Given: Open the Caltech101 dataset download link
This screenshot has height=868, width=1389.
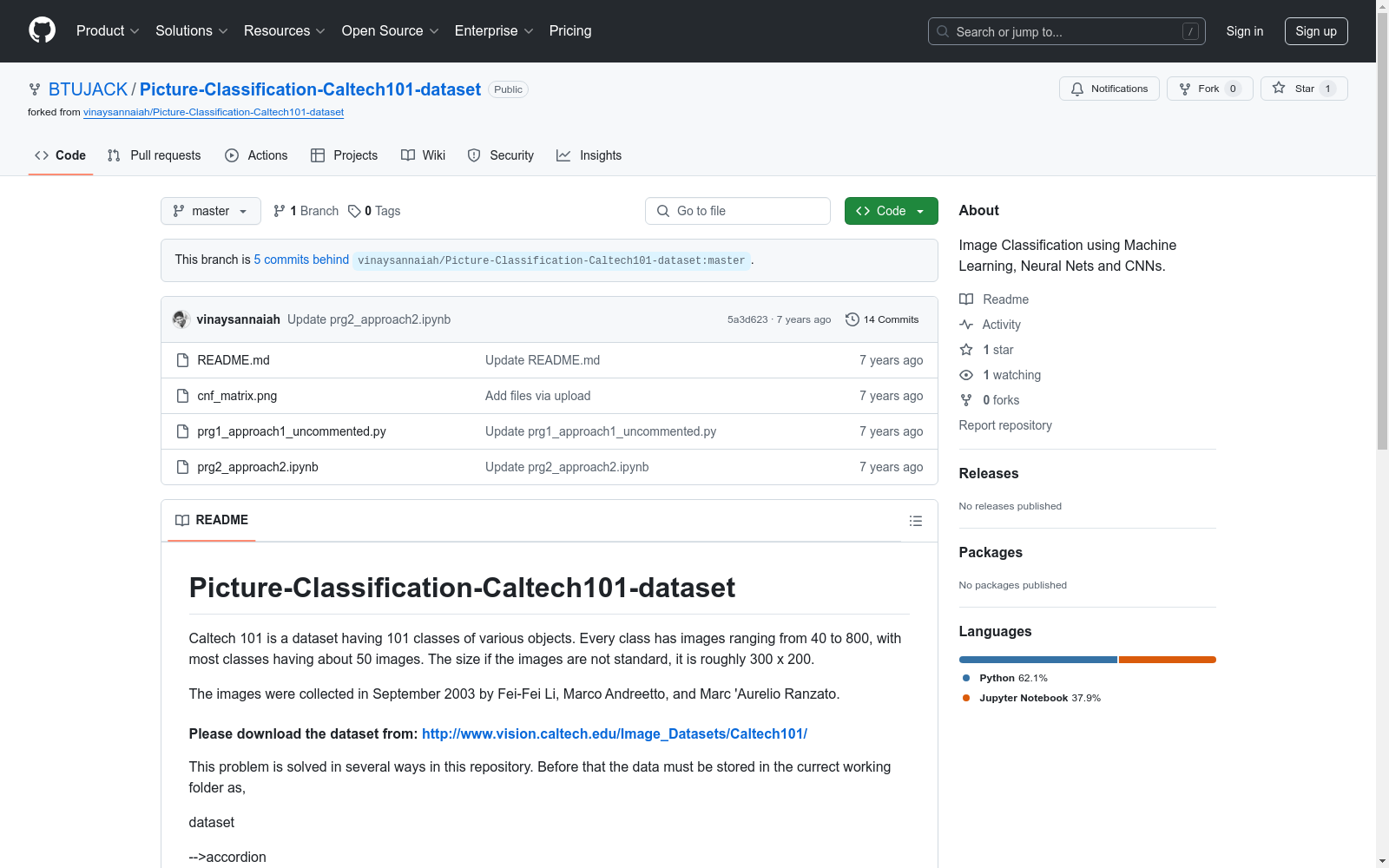Looking at the screenshot, I should tap(615, 733).
